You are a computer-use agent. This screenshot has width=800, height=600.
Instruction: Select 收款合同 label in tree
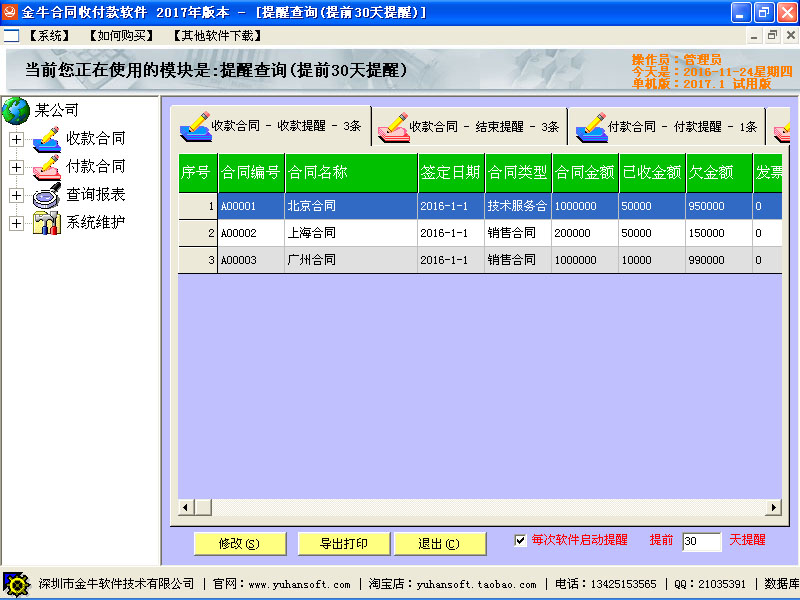click(95, 138)
